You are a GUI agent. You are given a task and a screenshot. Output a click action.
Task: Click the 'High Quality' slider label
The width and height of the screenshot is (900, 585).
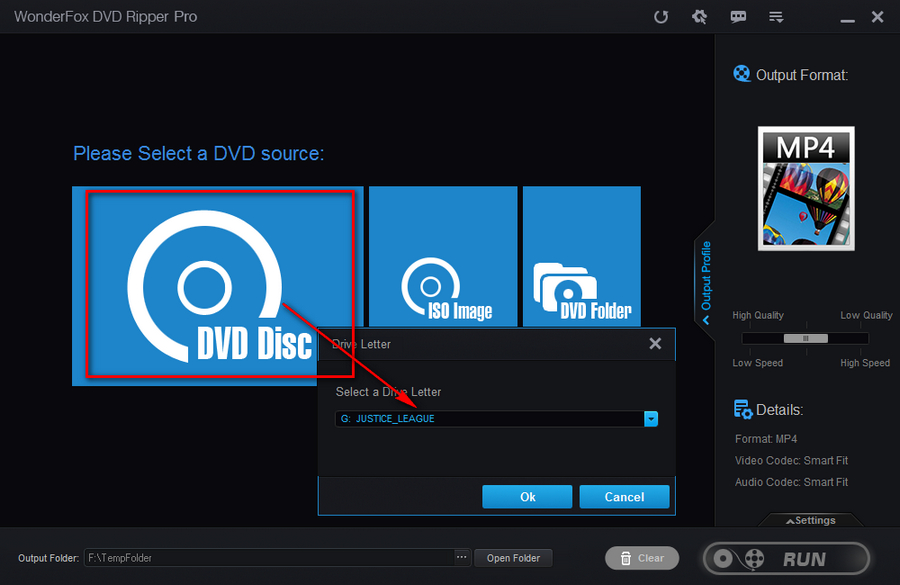pos(758,315)
